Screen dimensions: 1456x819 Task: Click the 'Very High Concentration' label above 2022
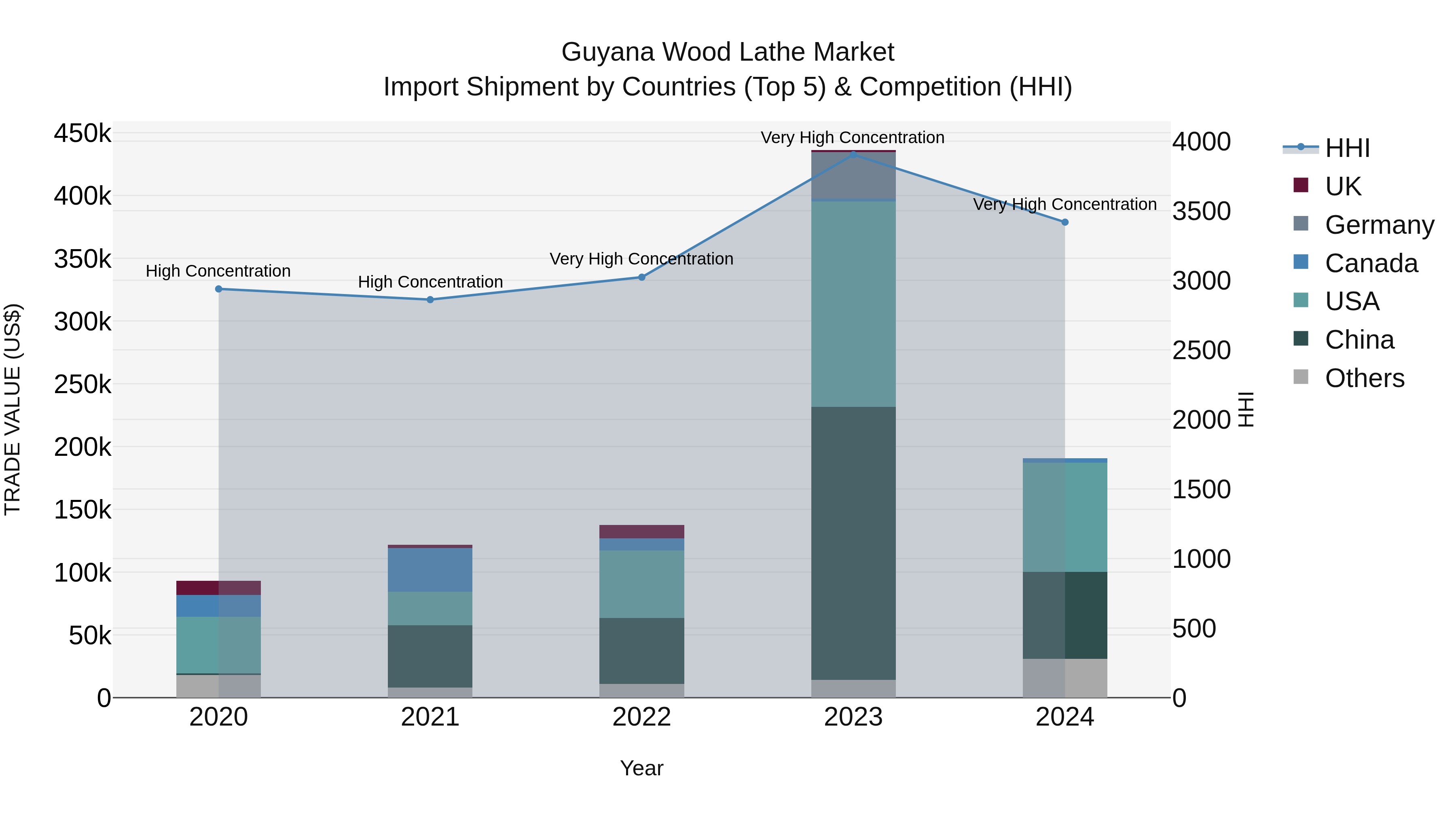click(x=641, y=259)
